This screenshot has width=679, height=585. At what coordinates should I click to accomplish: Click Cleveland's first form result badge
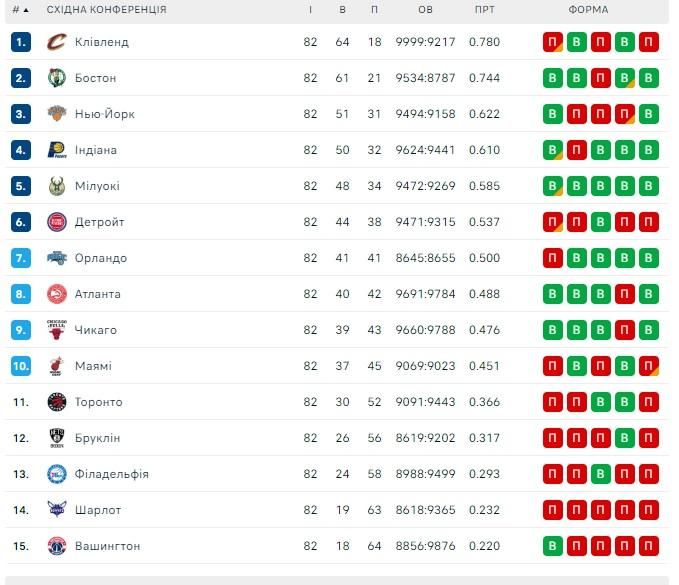click(552, 42)
